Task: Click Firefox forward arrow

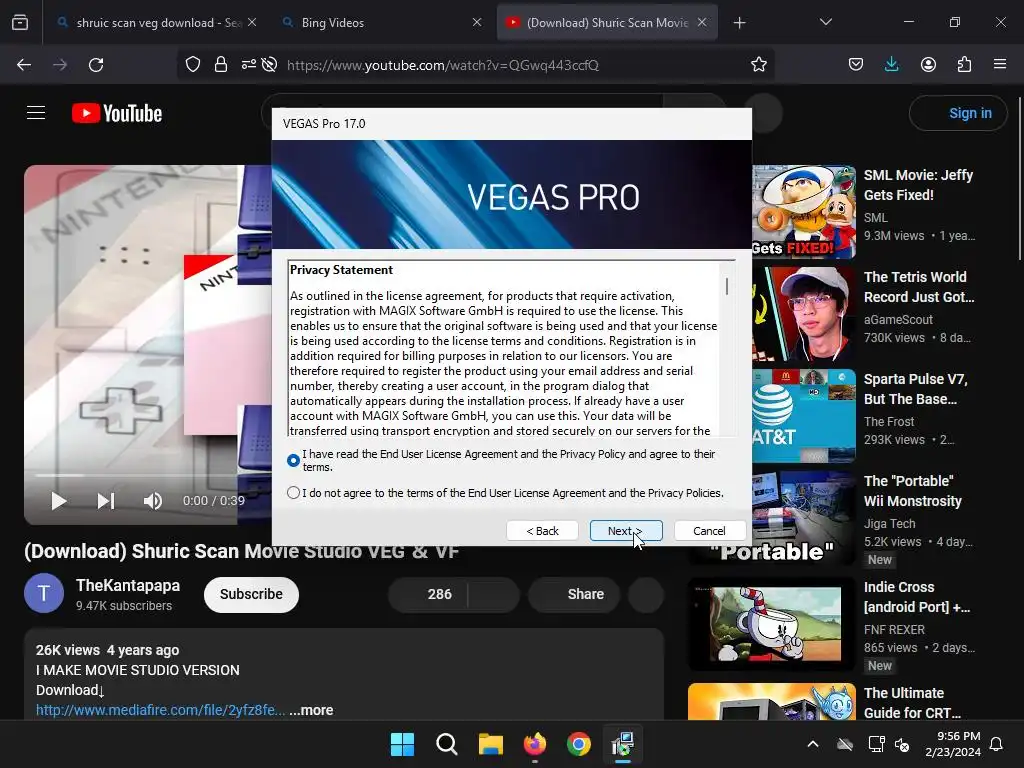Action: (60, 65)
